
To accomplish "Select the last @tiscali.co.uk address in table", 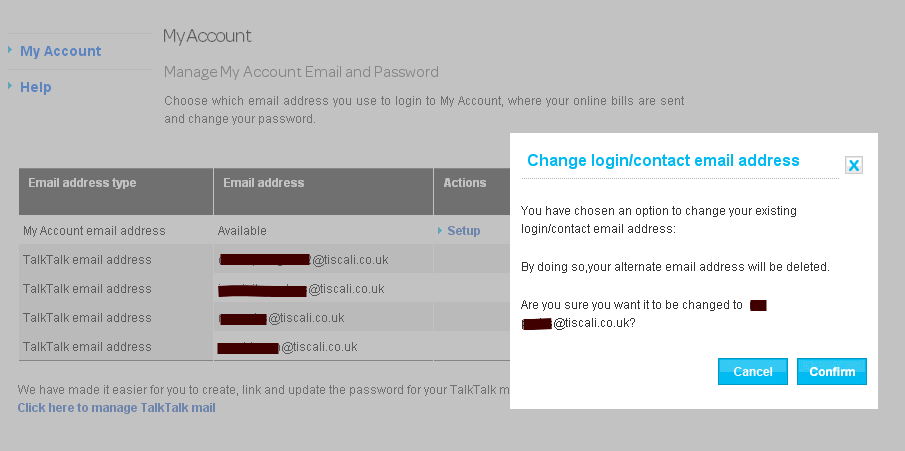I will 288,347.
